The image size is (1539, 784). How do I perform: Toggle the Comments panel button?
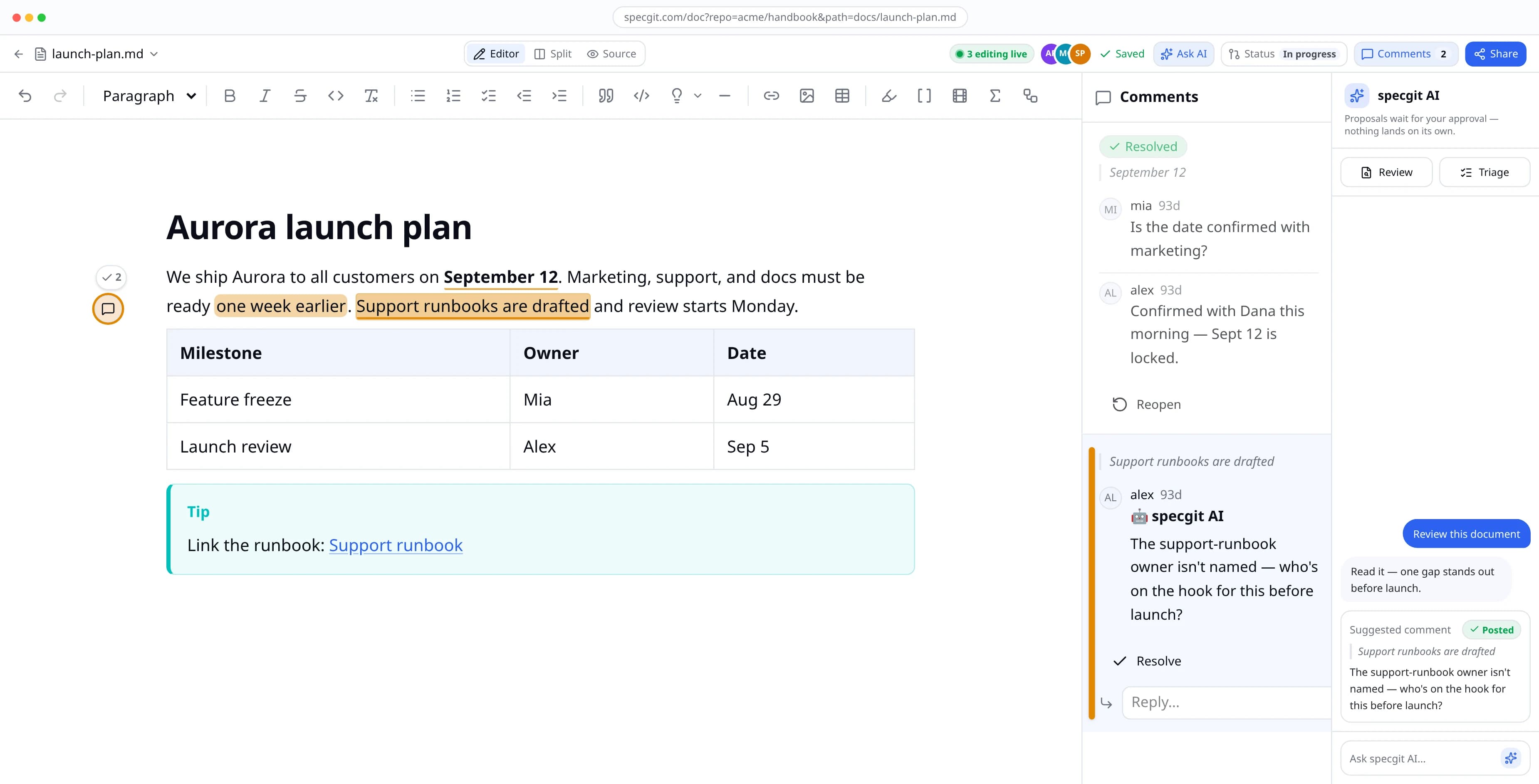pyautogui.click(x=1406, y=54)
